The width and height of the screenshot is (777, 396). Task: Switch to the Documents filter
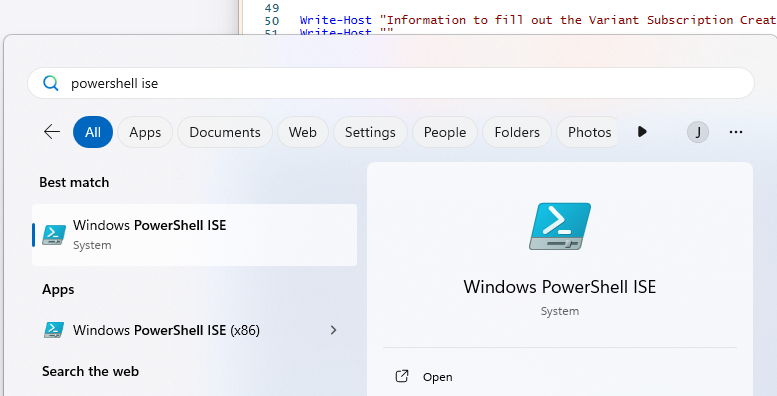[x=225, y=132]
